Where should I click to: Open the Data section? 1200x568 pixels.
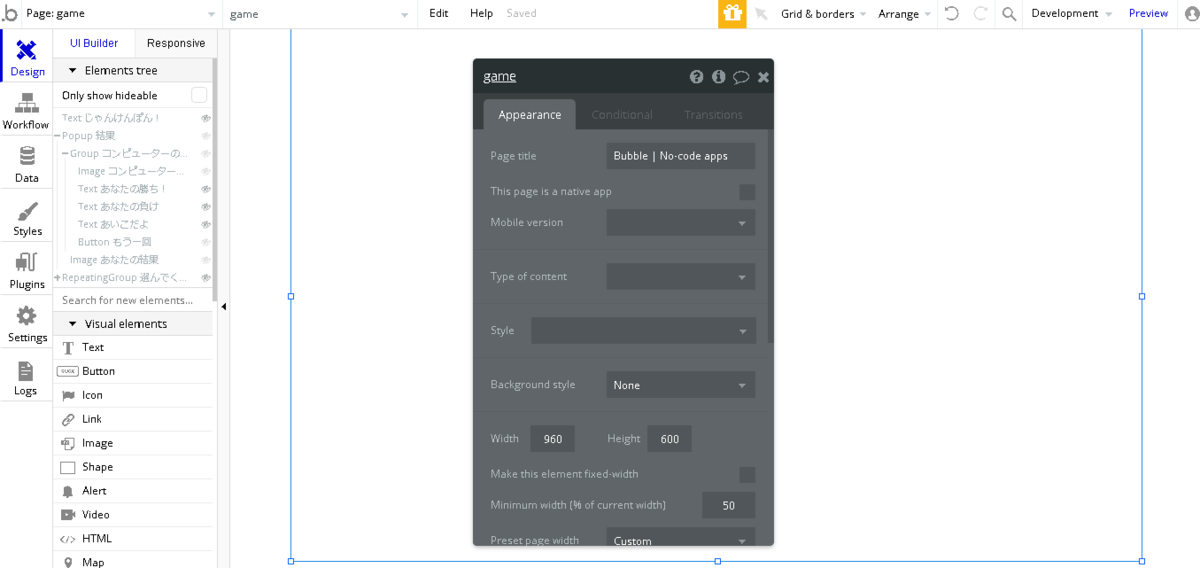[26, 164]
